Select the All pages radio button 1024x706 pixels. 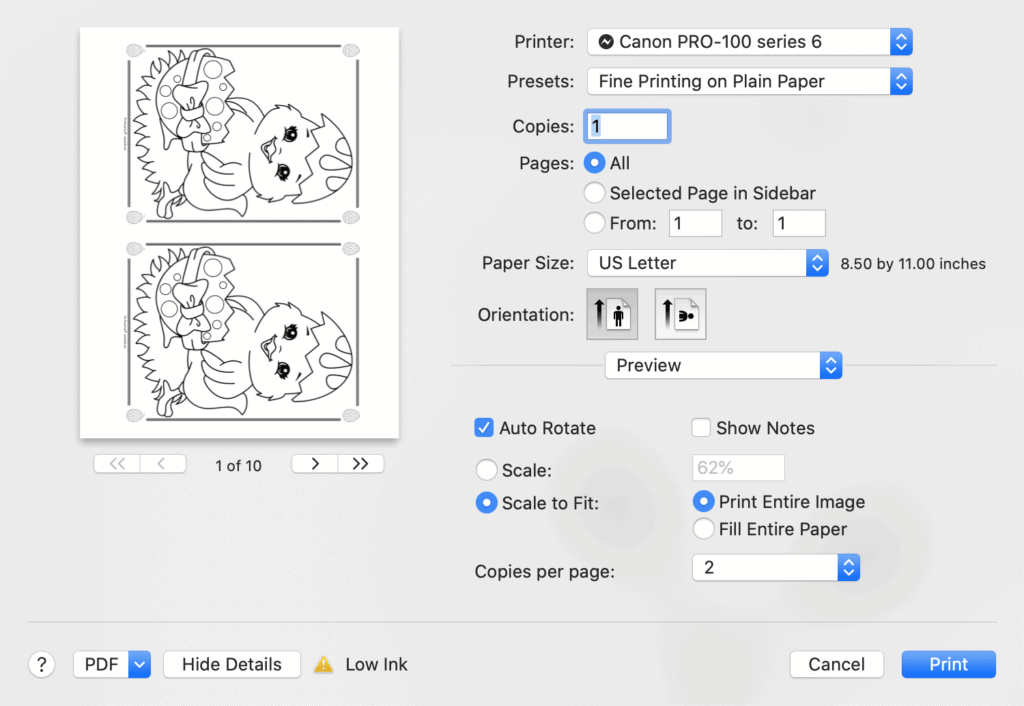pos(594,163)
